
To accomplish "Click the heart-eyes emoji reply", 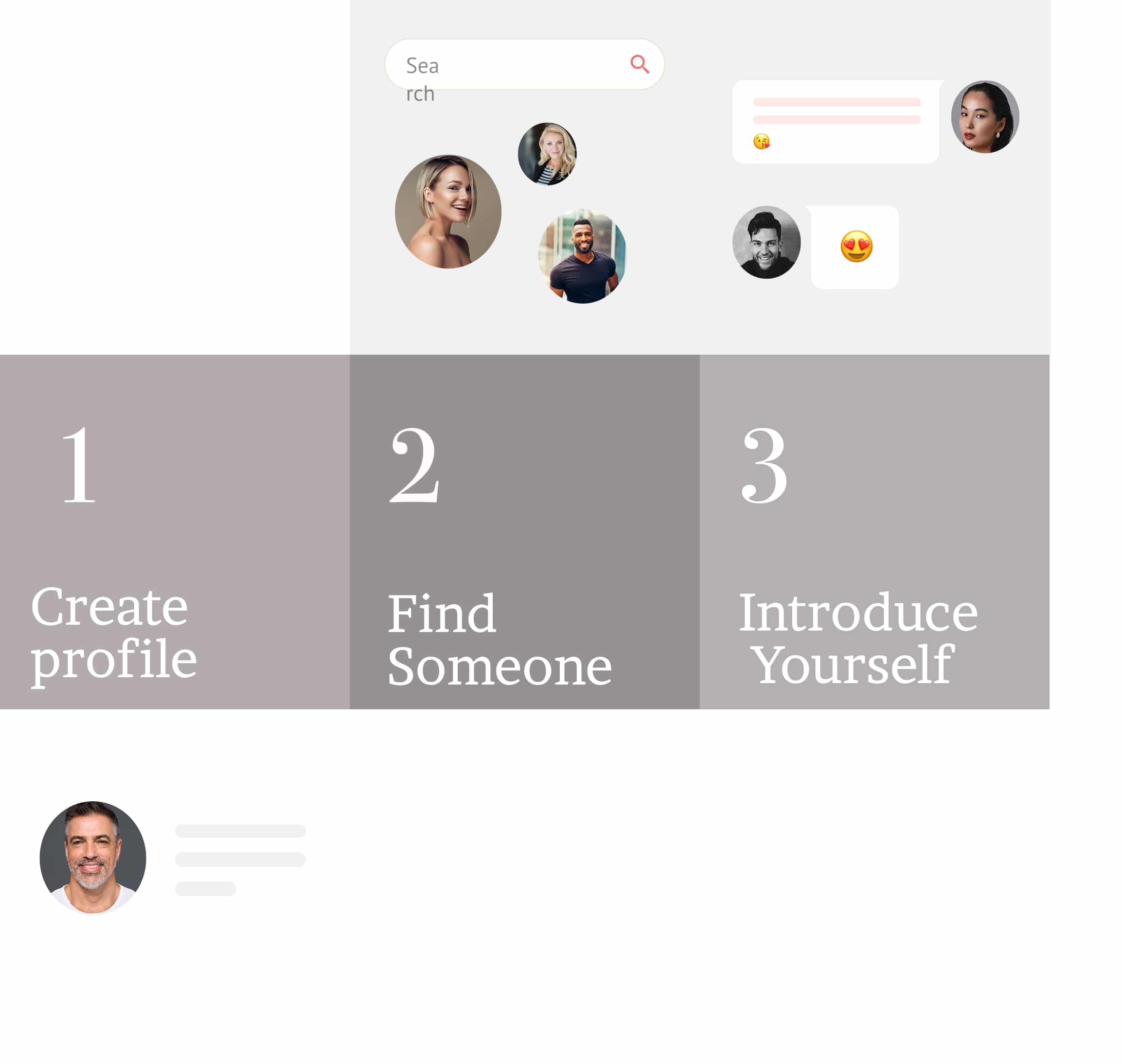I will pos(856,246).
